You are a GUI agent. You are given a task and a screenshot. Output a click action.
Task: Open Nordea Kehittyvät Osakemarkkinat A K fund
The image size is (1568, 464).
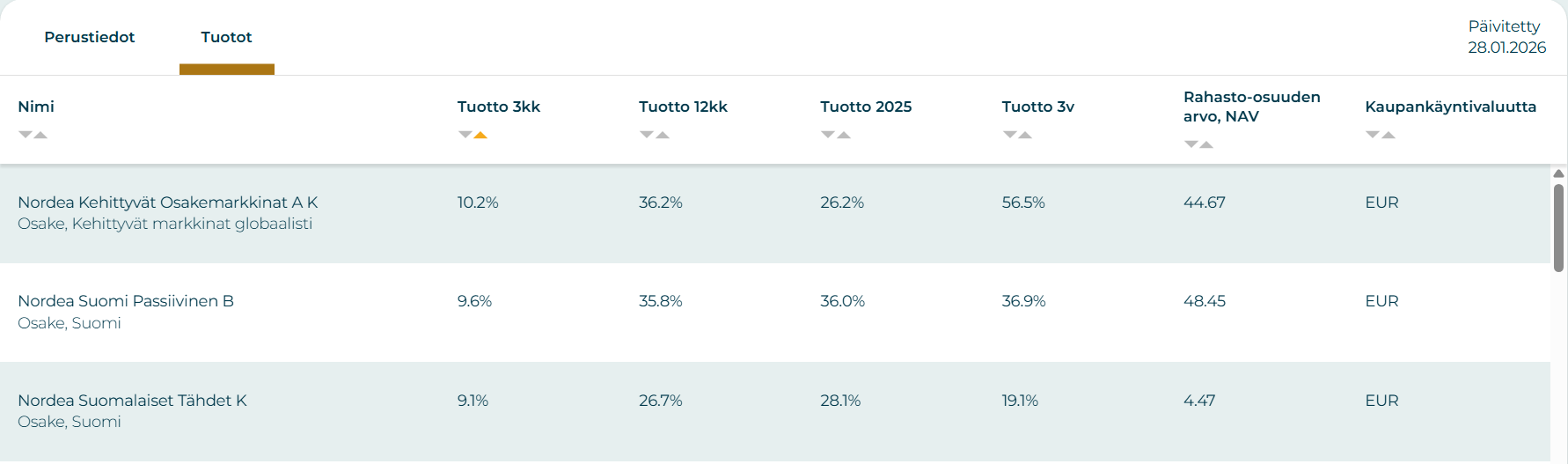coord(168,203)
